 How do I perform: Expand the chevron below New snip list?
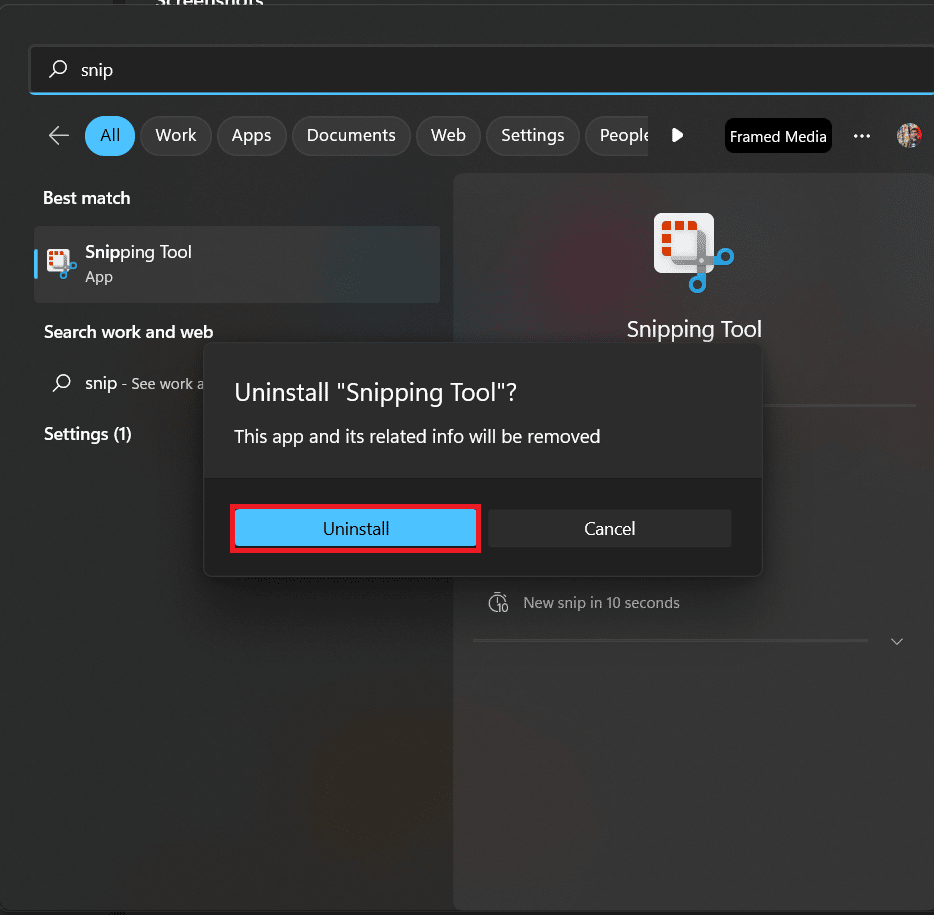pyautogui.click(x=896, y=642)
